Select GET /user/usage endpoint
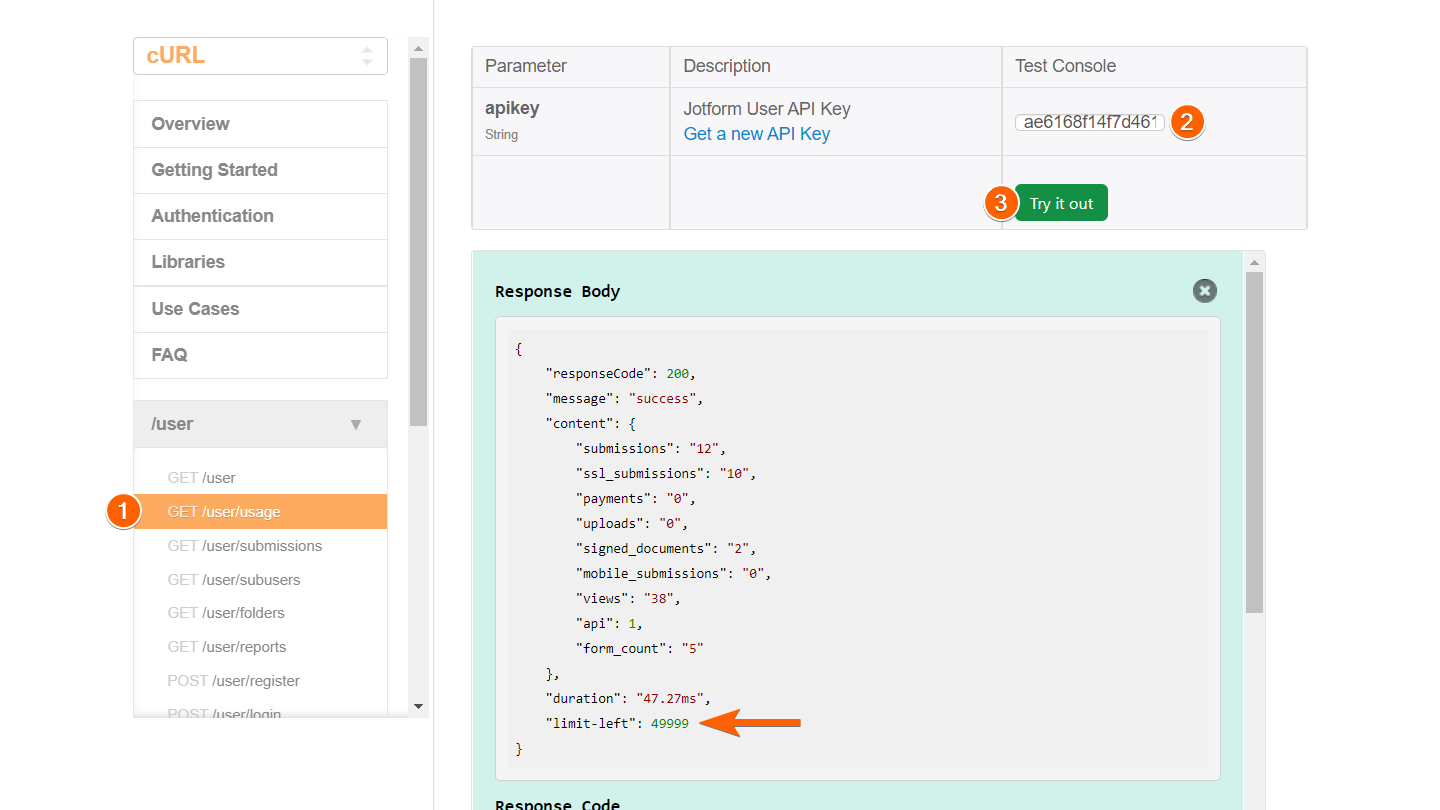 224,512
